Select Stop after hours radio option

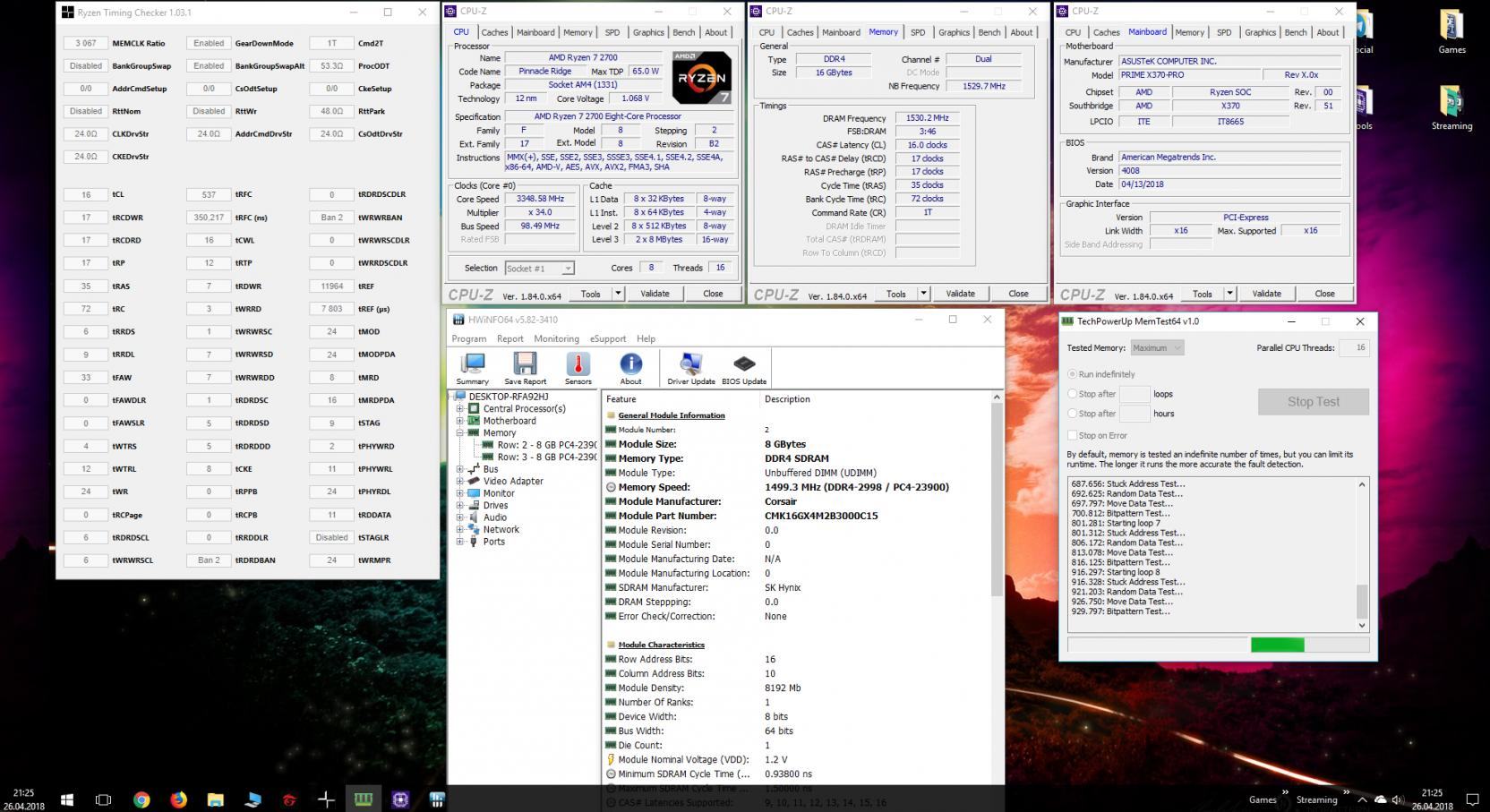click(1073, 414)
